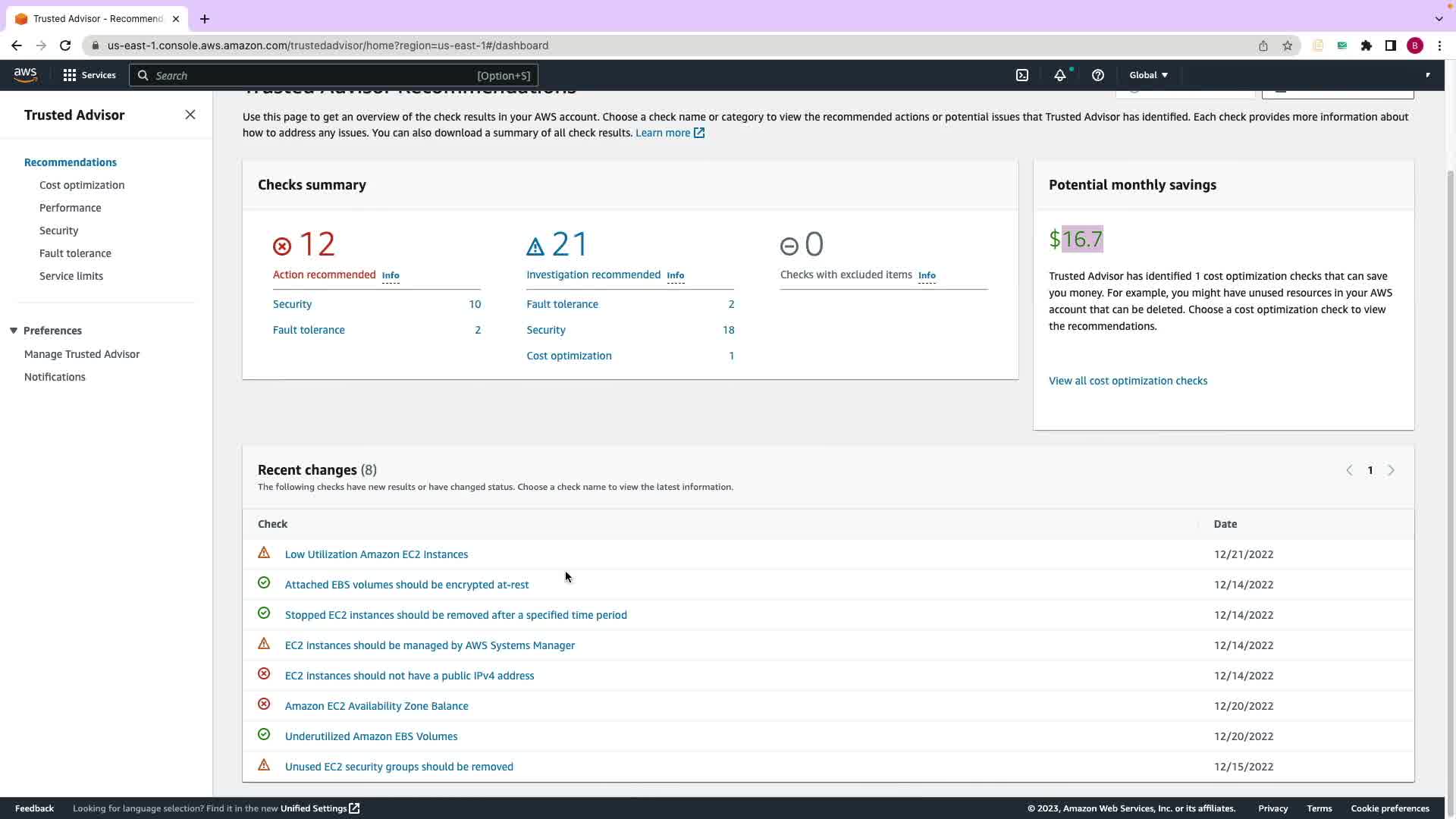The height and width of the screenshot is (819, 1456).
Task: Open the AWS CloudShell icon
Action: pyautogui.click(x=1022, y=75)
